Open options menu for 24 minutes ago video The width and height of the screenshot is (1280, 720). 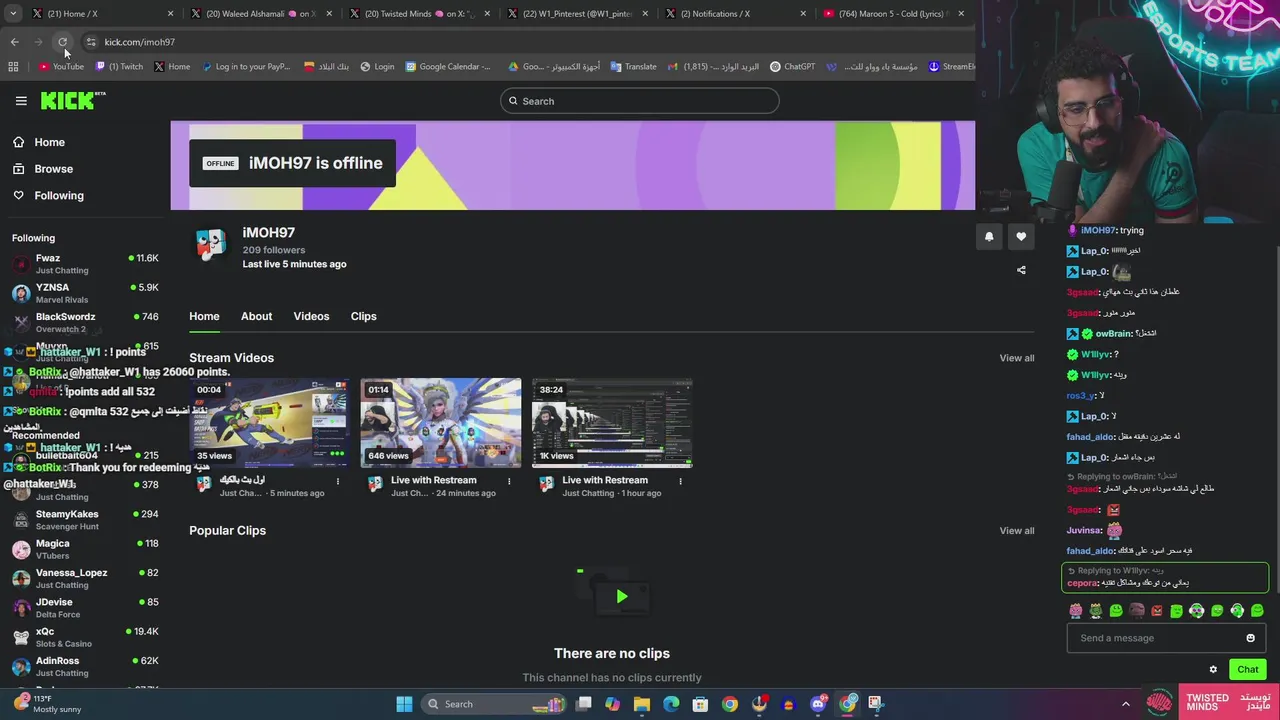(509, 481)
